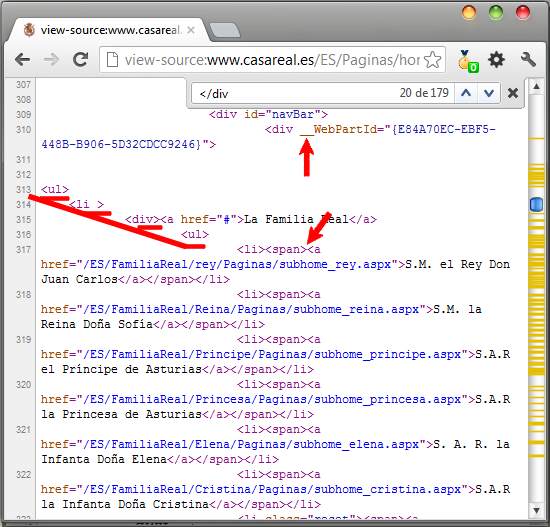The image size is (550, 527).
Task: Click the blue vertical scrollbar thumb
Action: (x=536, y=204)
